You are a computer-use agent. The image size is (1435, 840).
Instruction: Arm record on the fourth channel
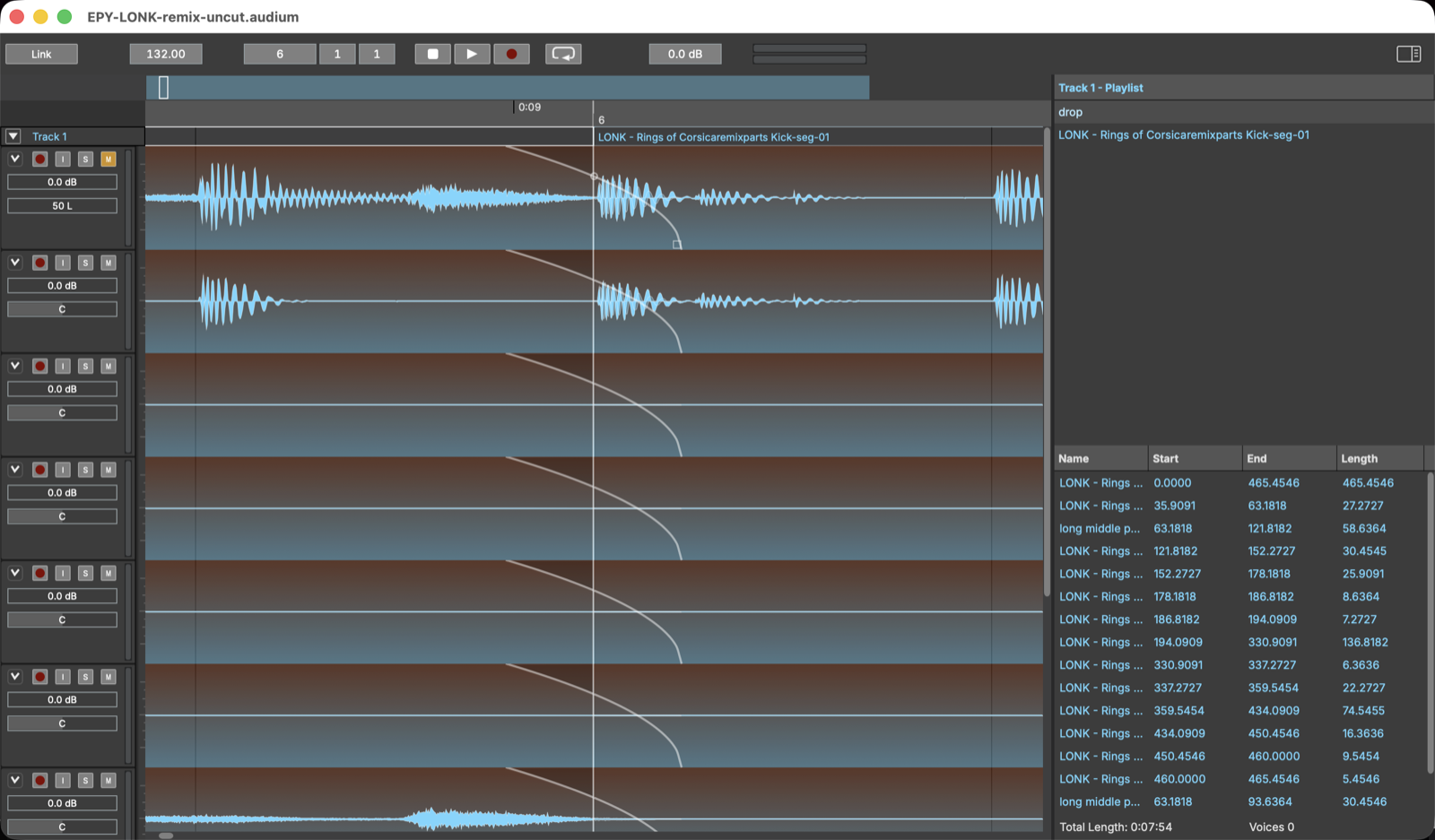click(39, 470)
